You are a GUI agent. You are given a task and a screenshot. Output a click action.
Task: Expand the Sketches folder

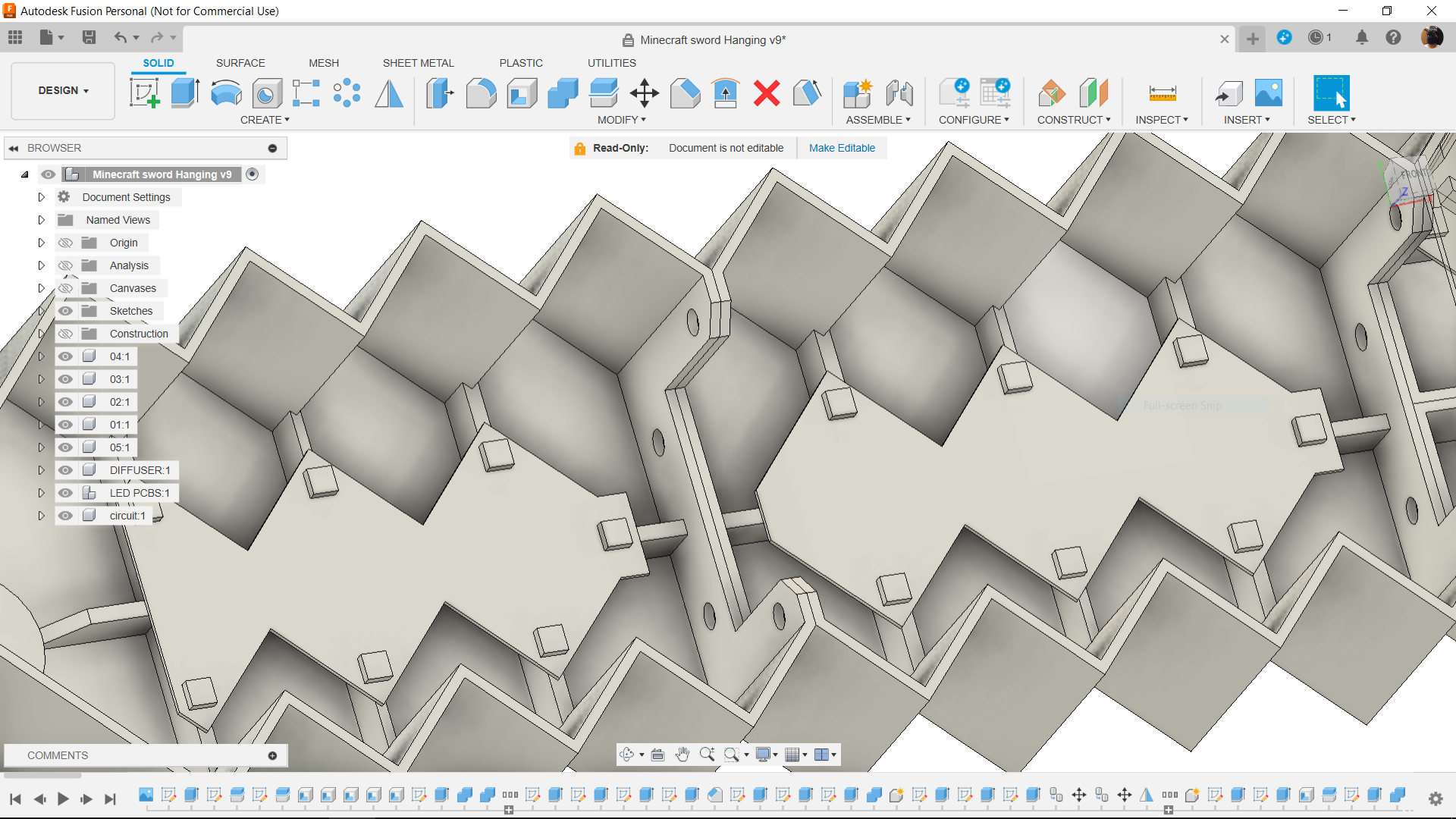coord(39,311)
